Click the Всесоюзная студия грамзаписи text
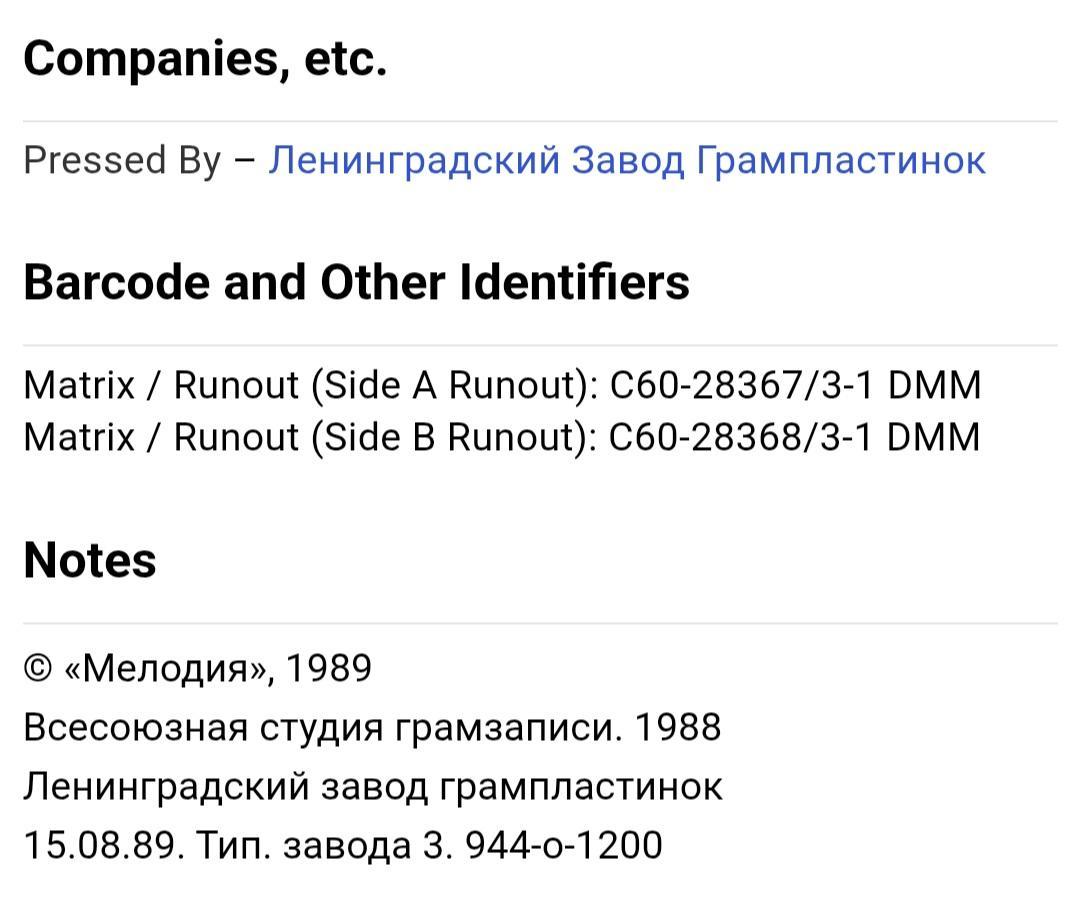Screen dimensions: 1080x905 tap(323, 727)
